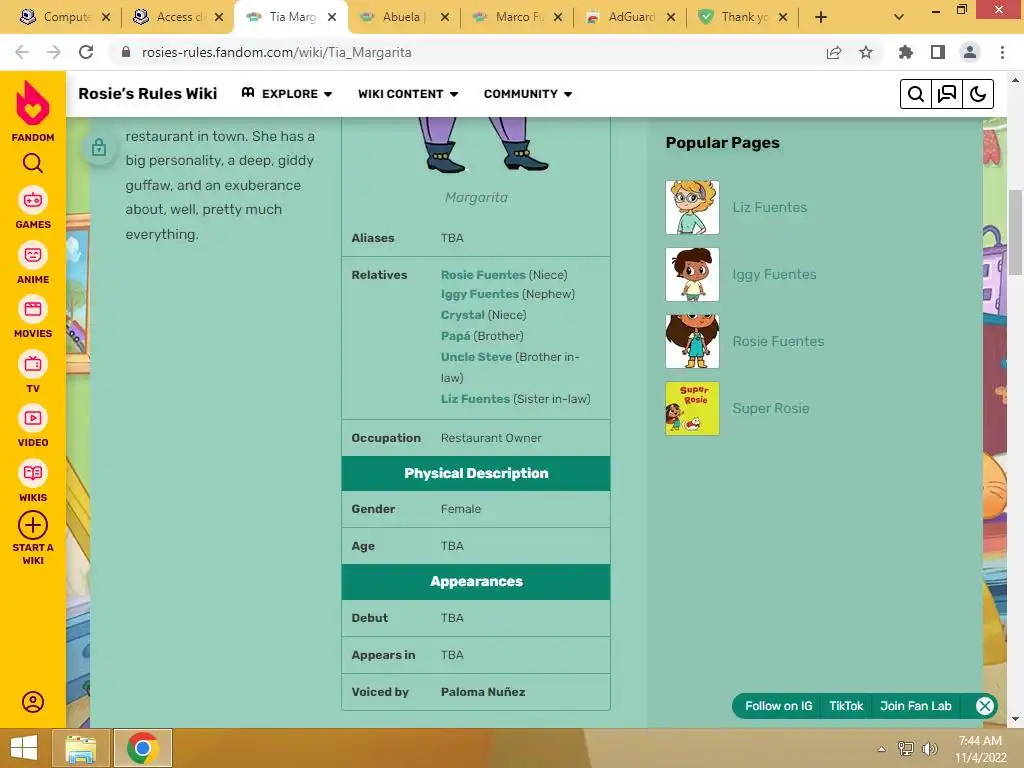Click the wiki search magnifier button
Viewport: 1024px width, 768px height.
pos(916,94)
